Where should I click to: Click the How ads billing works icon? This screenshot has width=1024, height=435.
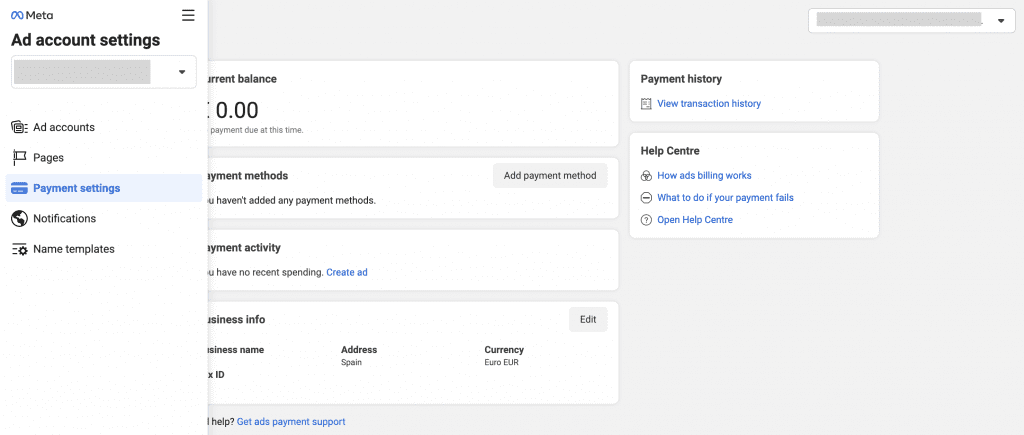(x=647, y=176)
